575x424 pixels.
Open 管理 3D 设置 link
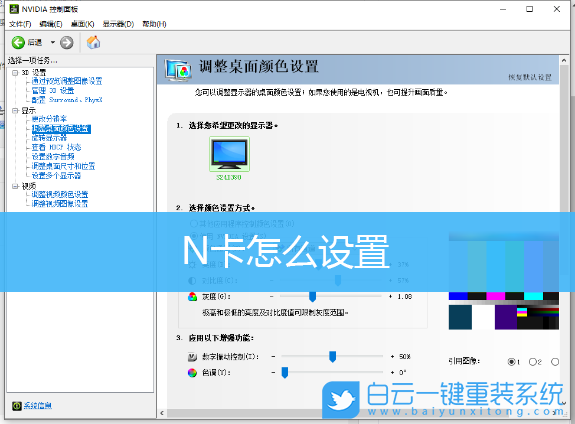(53, 91)
